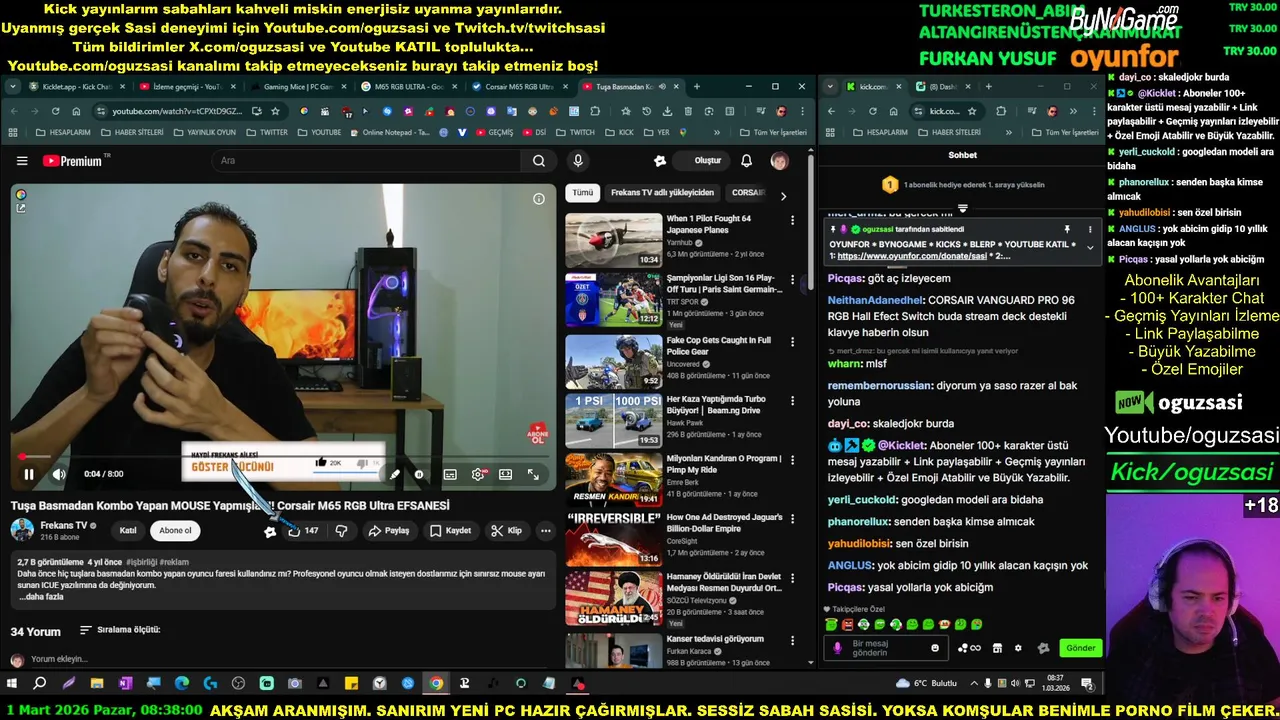This screenshot has height=720, width=1280.
Task: Open the Kick chat shop icon
Action: tap(997, 648)
